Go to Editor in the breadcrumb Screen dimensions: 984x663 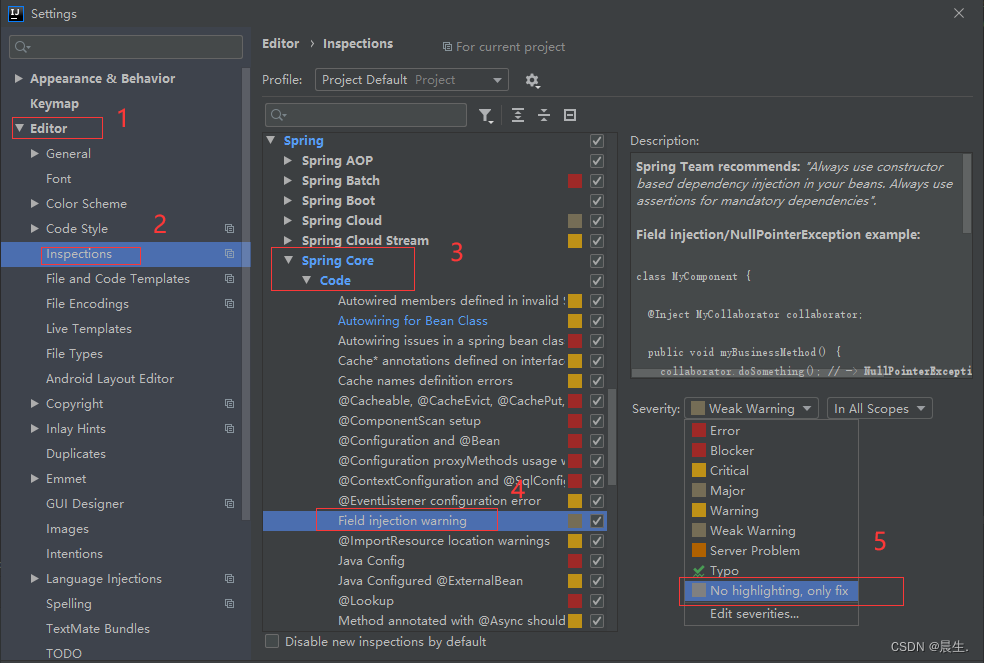tap(281, 43)
